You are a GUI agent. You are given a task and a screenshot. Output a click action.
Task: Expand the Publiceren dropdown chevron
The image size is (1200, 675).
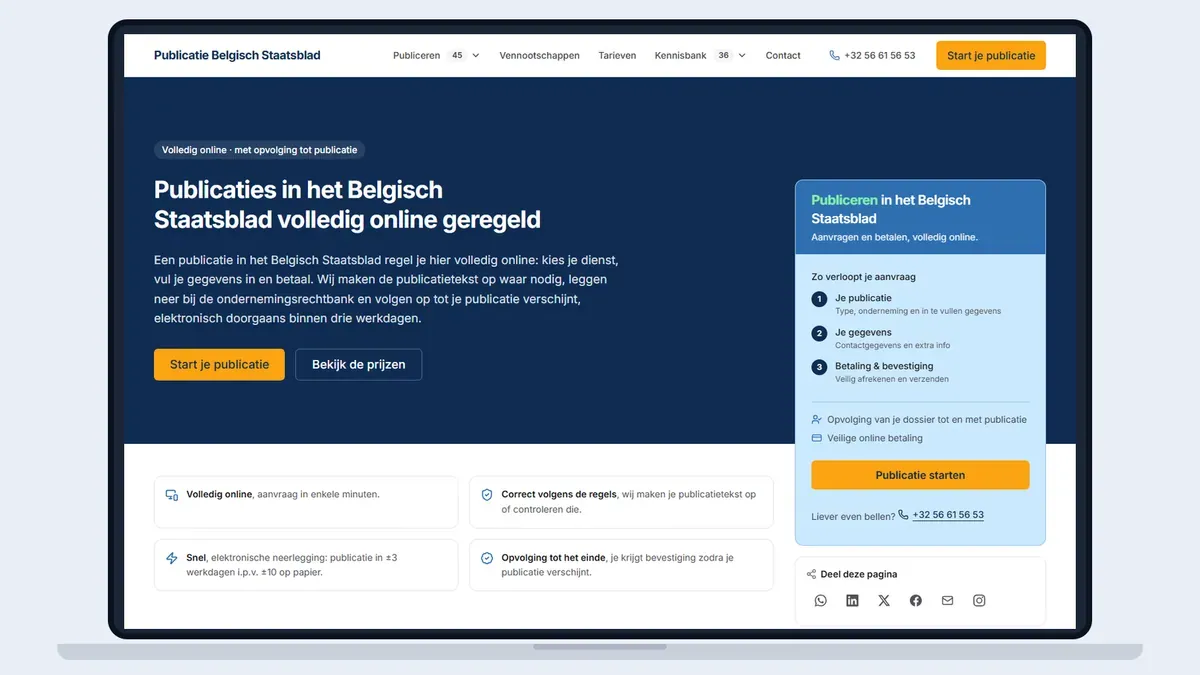(476, 56)
